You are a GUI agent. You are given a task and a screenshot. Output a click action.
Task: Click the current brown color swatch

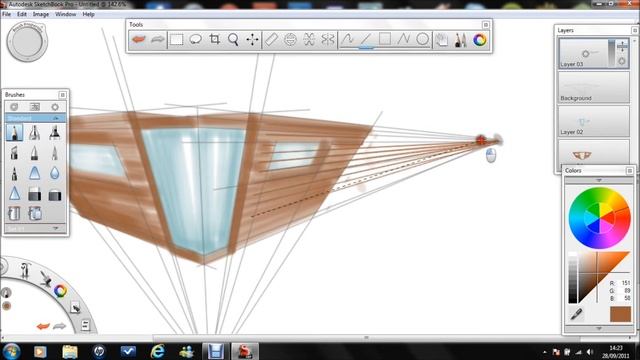[x=620, y=314]
